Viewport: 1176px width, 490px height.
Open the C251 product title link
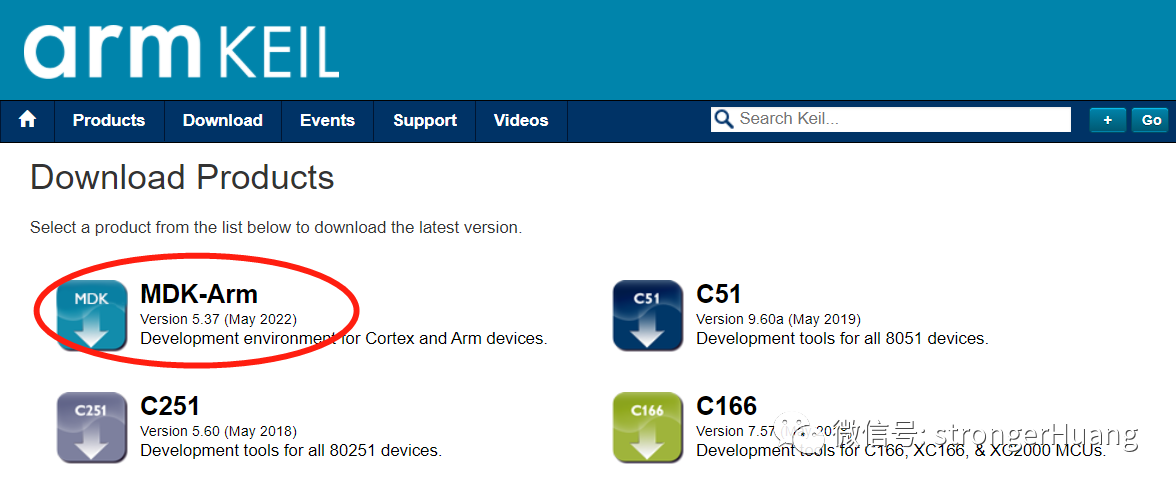click(170, 406)
